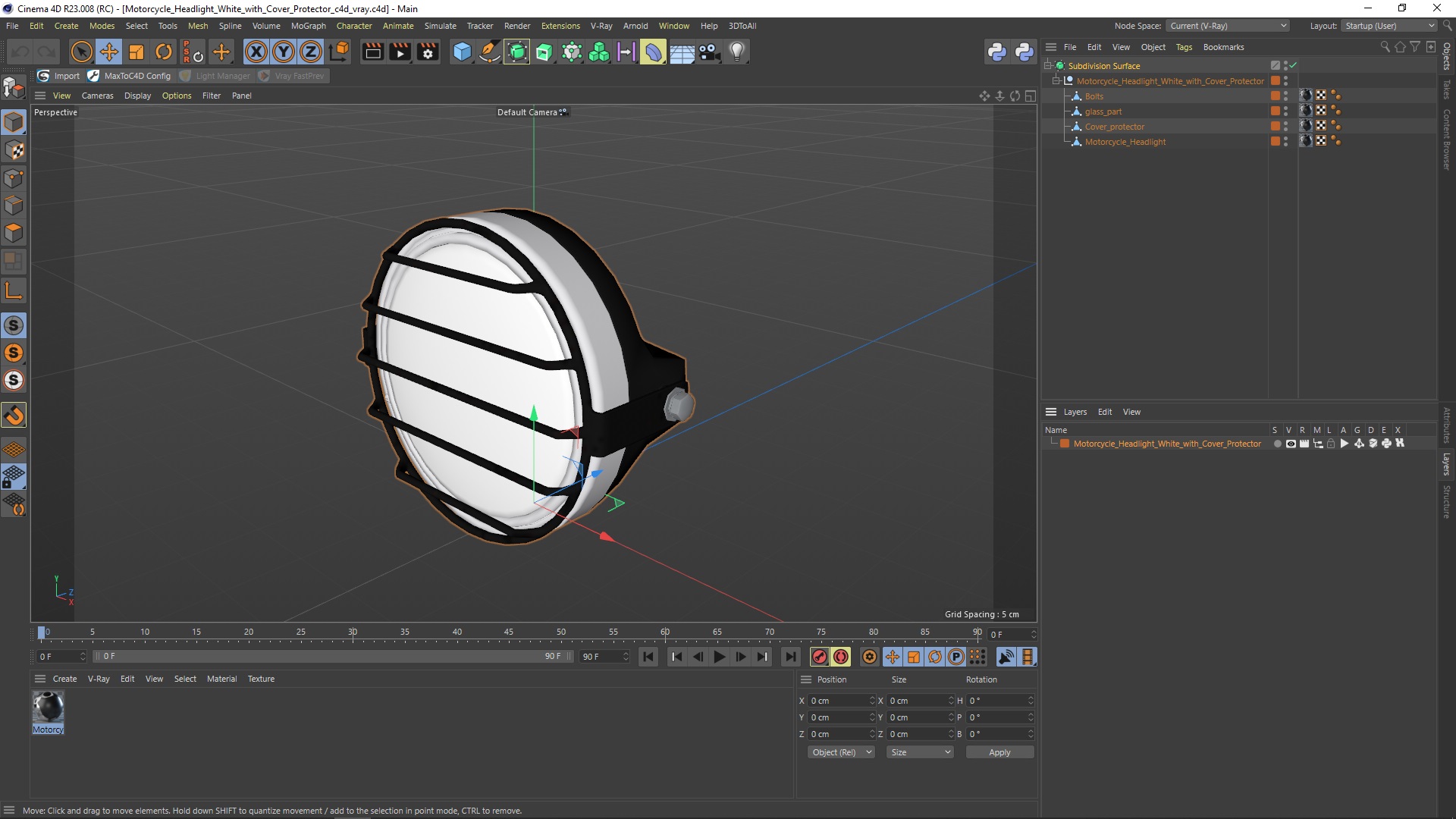Screen dimensions: 1456x819
Task: Render to Picture Viewer
Action: (400, 52)
